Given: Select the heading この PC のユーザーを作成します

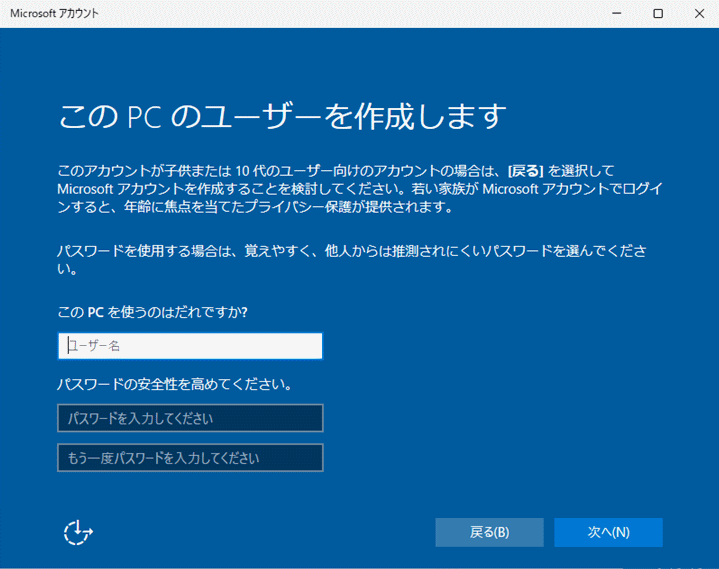Looking at the screenshot, I should 282,116.
